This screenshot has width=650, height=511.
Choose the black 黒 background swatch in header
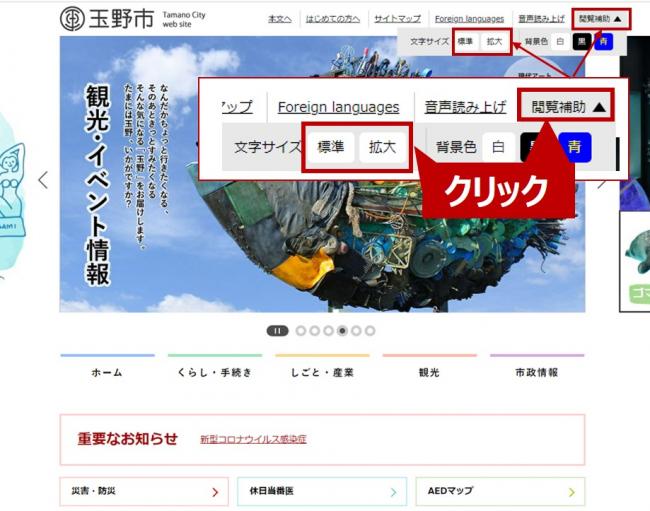(x=582, y=41)
